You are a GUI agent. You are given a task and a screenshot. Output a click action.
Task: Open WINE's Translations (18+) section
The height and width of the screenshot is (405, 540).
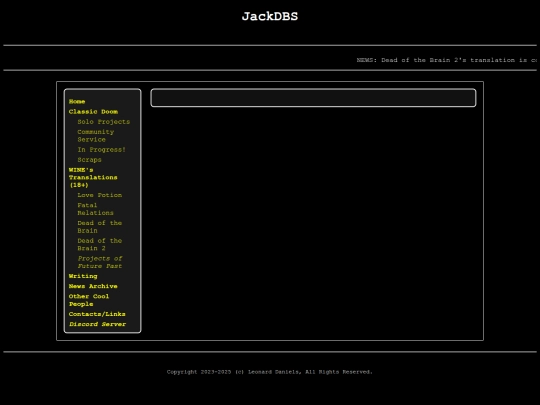pyautogui.click(x=93, y=177)
